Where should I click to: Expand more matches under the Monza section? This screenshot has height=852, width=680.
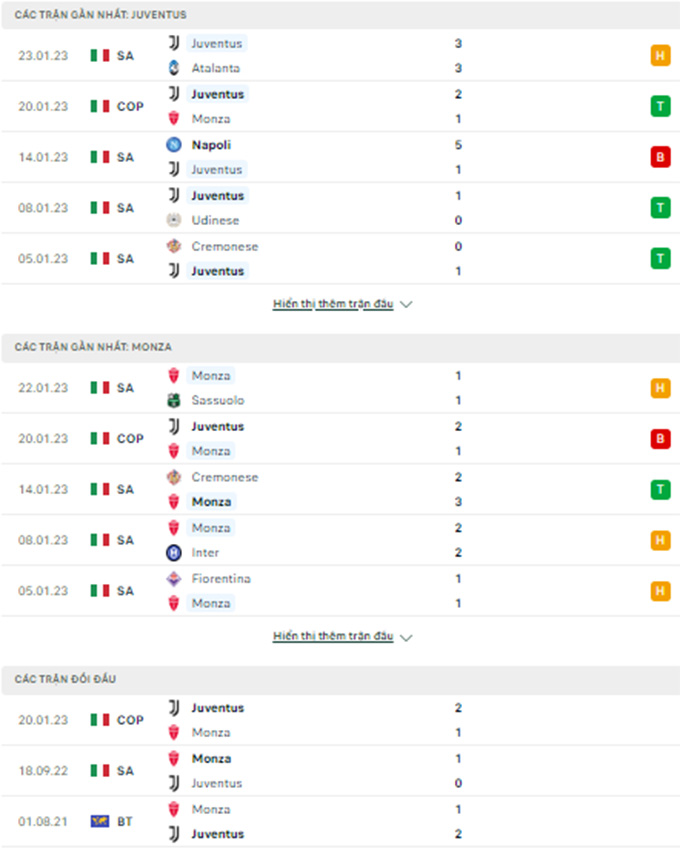[342, 636]
